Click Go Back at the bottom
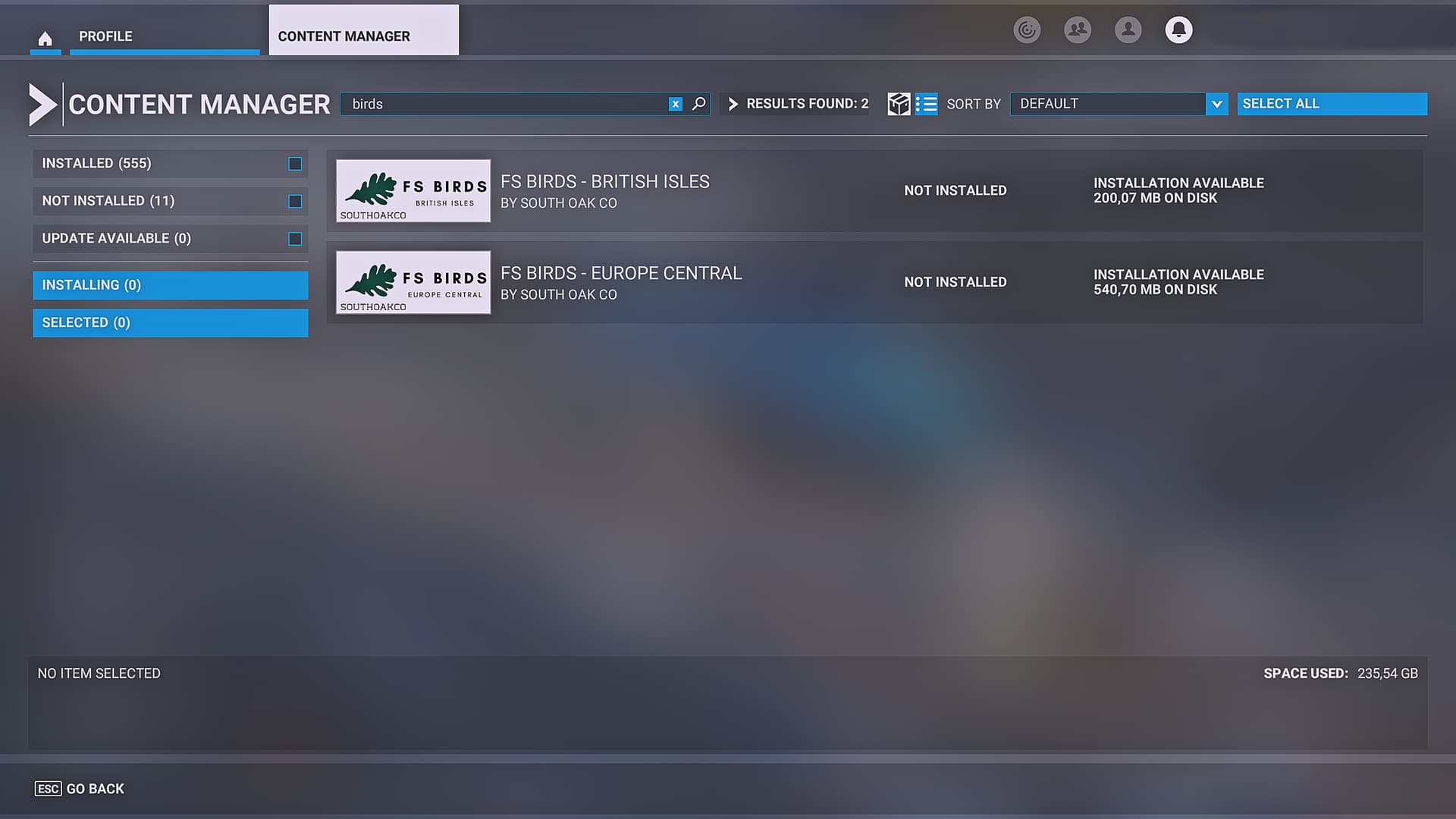Image resolution: width=1456 pixels, height=819 pixels. coord(79,789)
